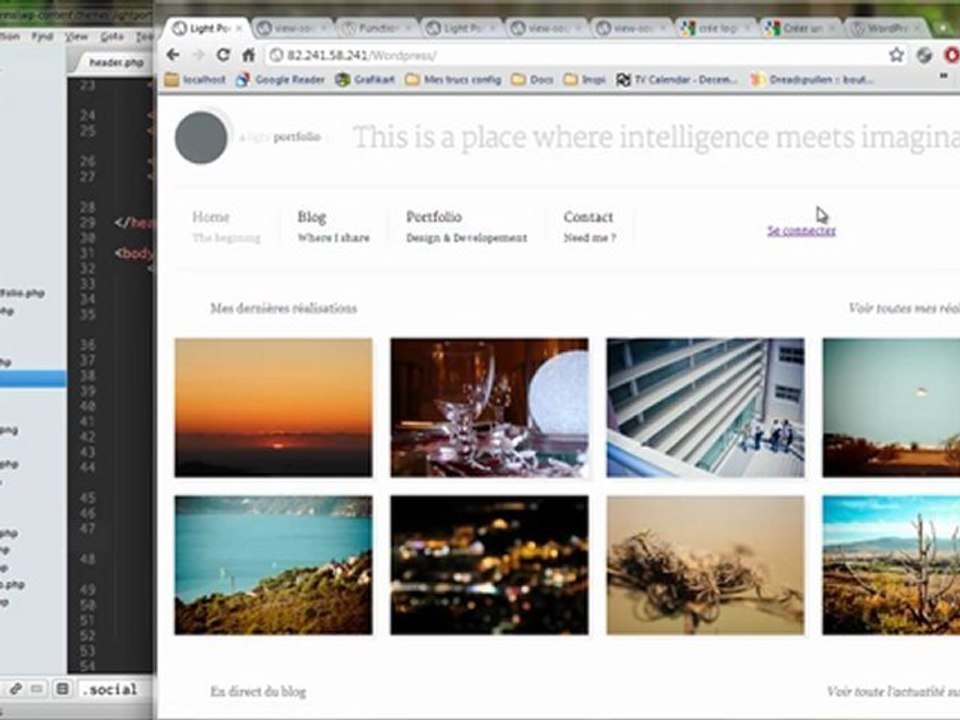Switch to the Créer un Google tab

point(803,28)
